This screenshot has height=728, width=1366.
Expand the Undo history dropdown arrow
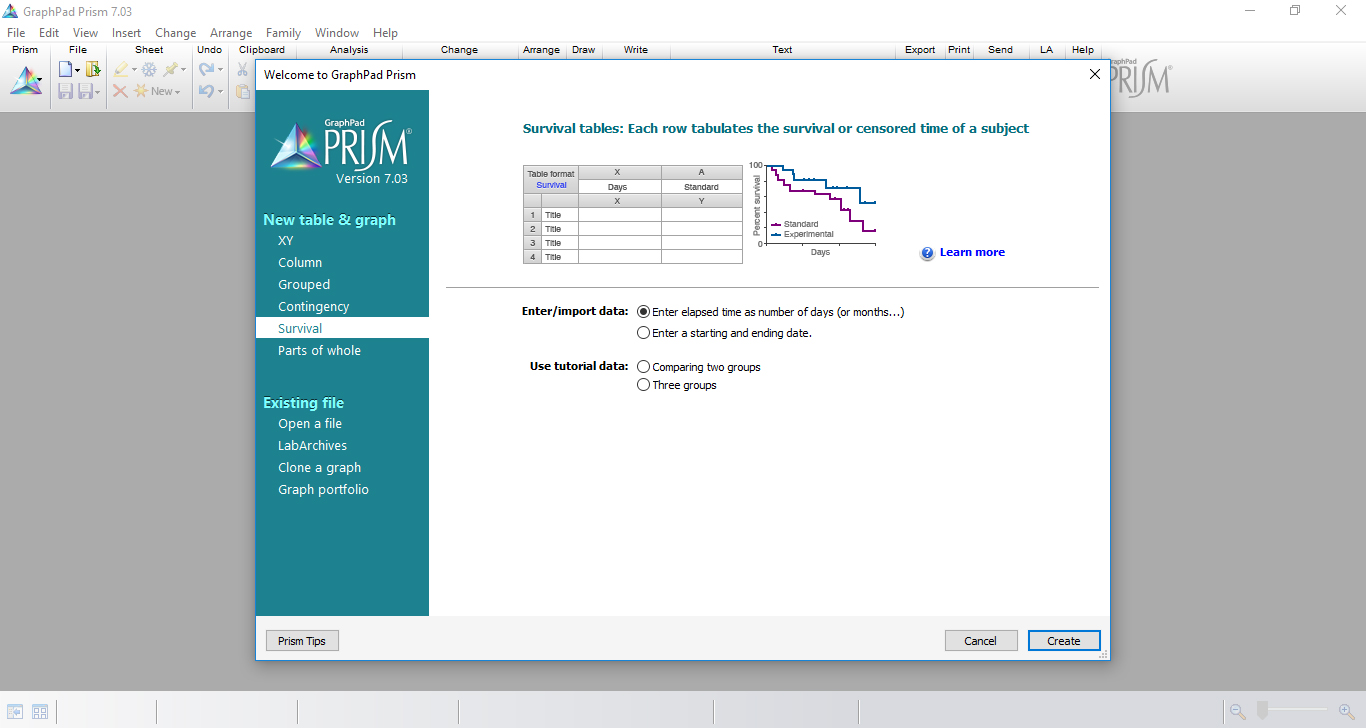[x=220, y=92]
